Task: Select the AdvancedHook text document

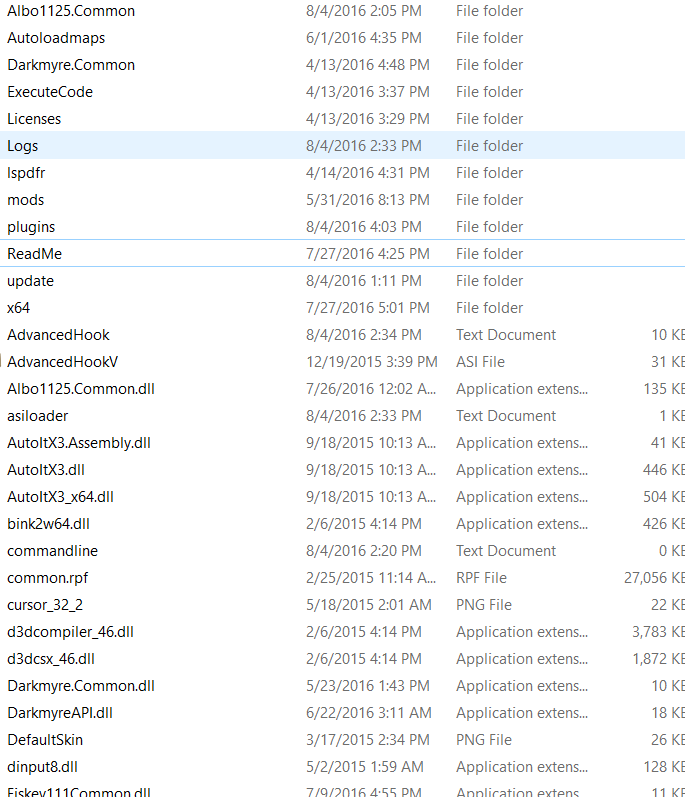Action: pos(58,335)
